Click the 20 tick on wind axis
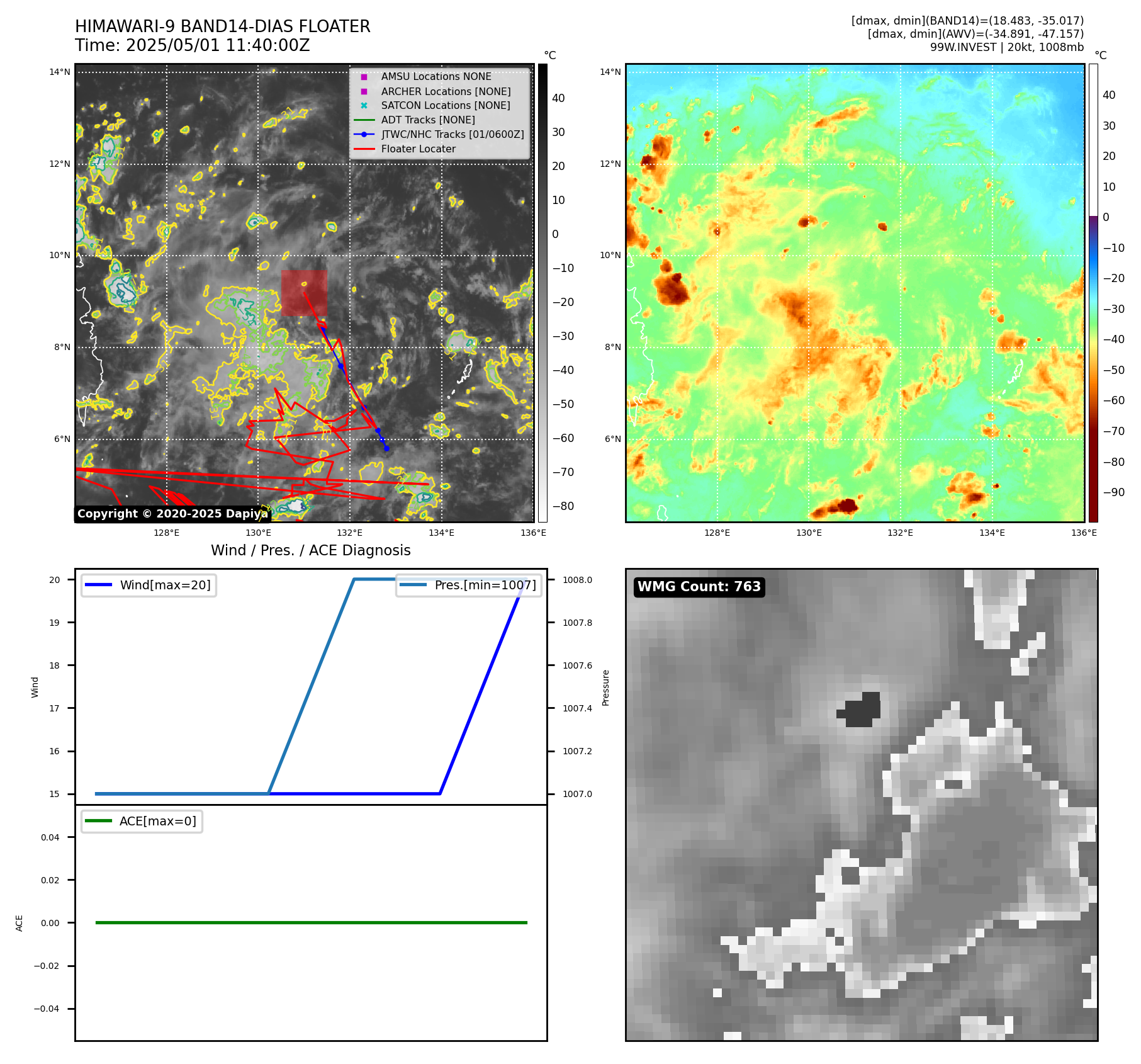Viewport: 1141px width, 1064px height. pos(55,580)
